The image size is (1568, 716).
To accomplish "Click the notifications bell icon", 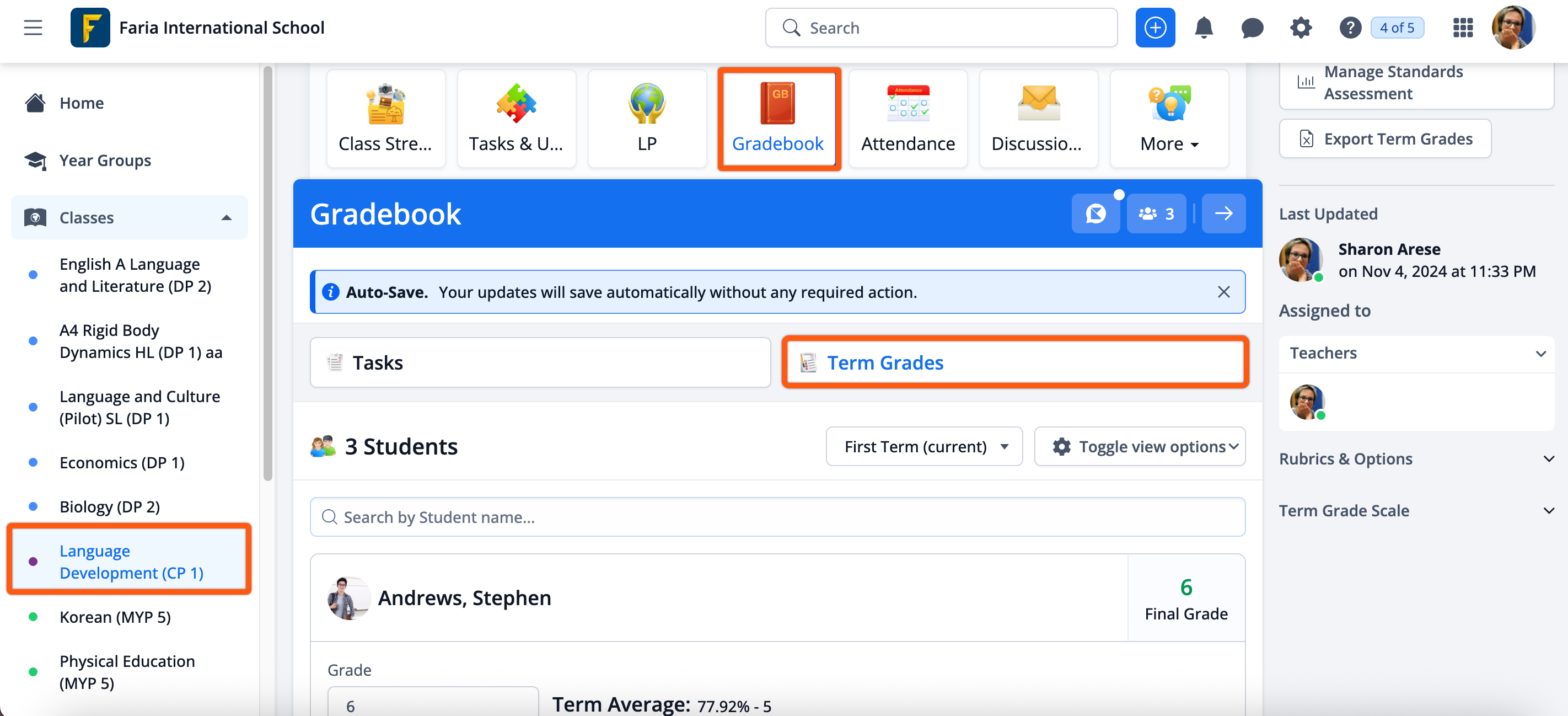I will click(x=1204, y=28).
